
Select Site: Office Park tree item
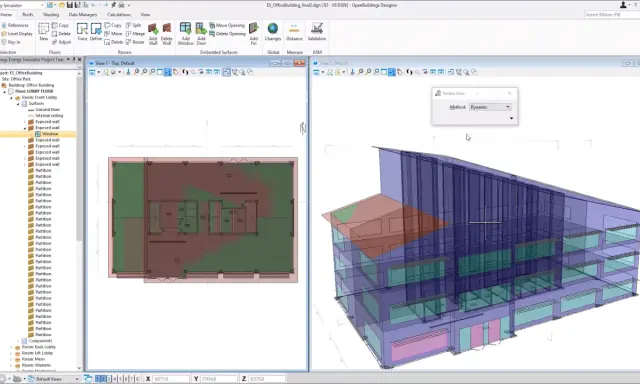[16, 79]
